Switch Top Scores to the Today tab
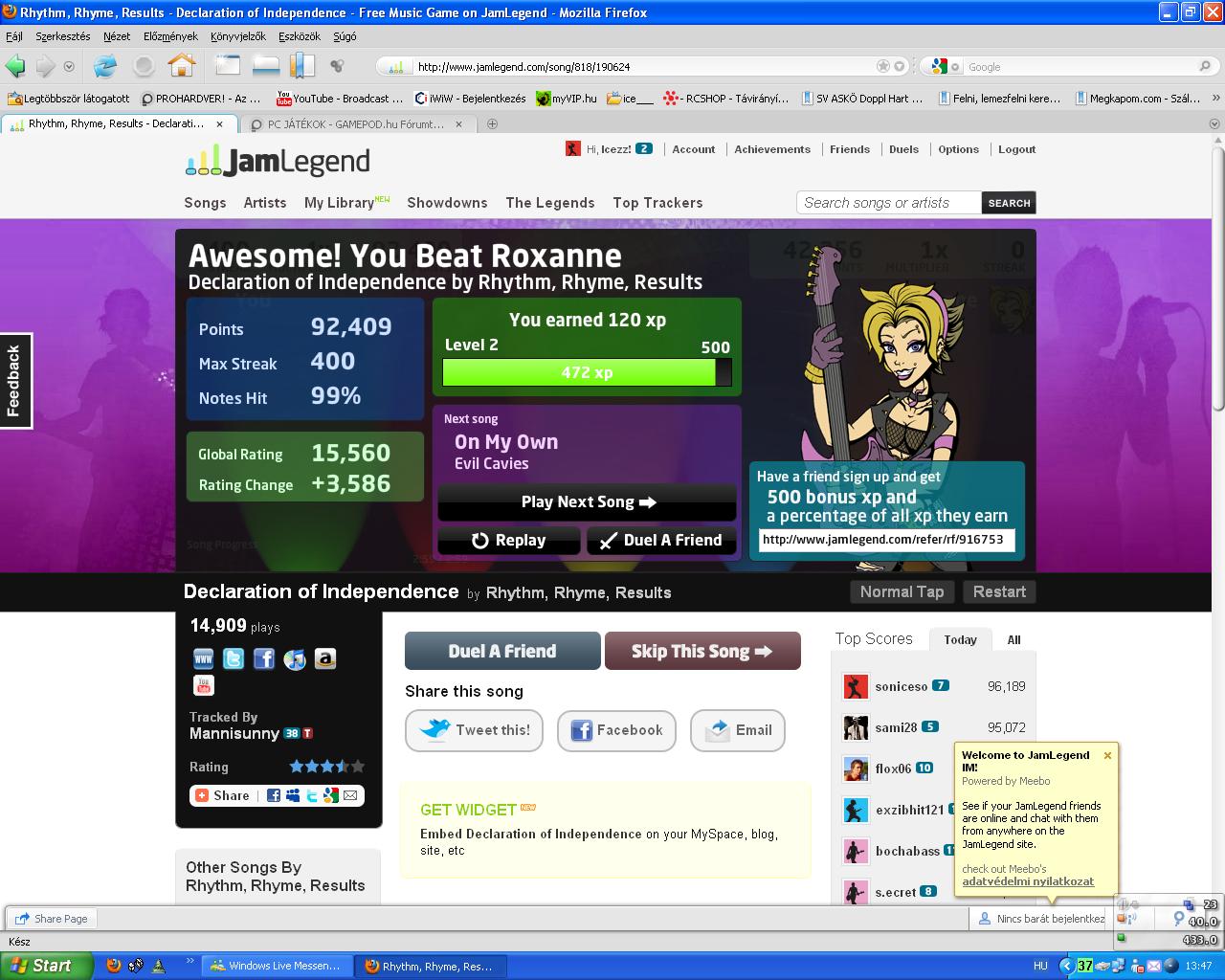 pos(960,639)
